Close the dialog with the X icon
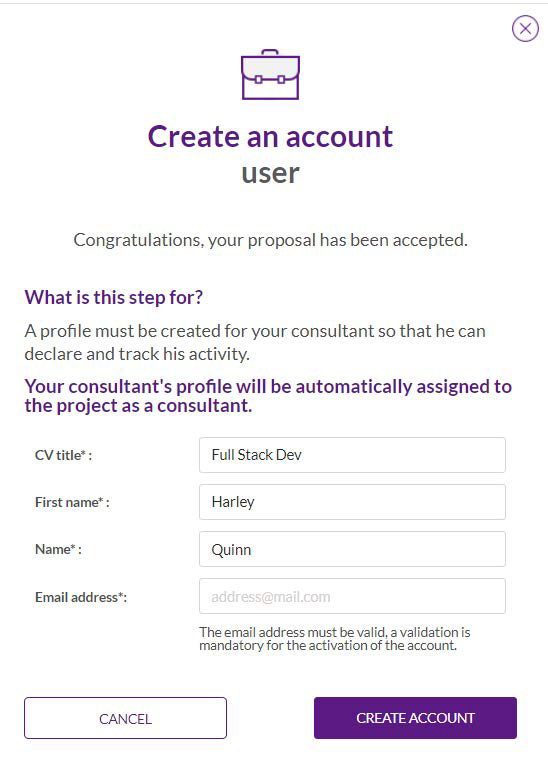 [525, 29]
